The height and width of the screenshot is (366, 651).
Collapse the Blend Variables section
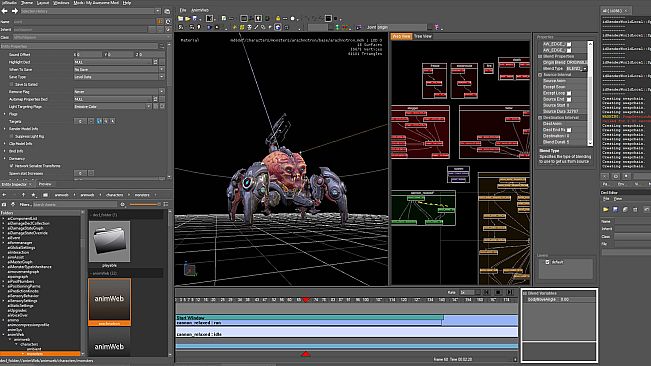click(x=525, y=293)
